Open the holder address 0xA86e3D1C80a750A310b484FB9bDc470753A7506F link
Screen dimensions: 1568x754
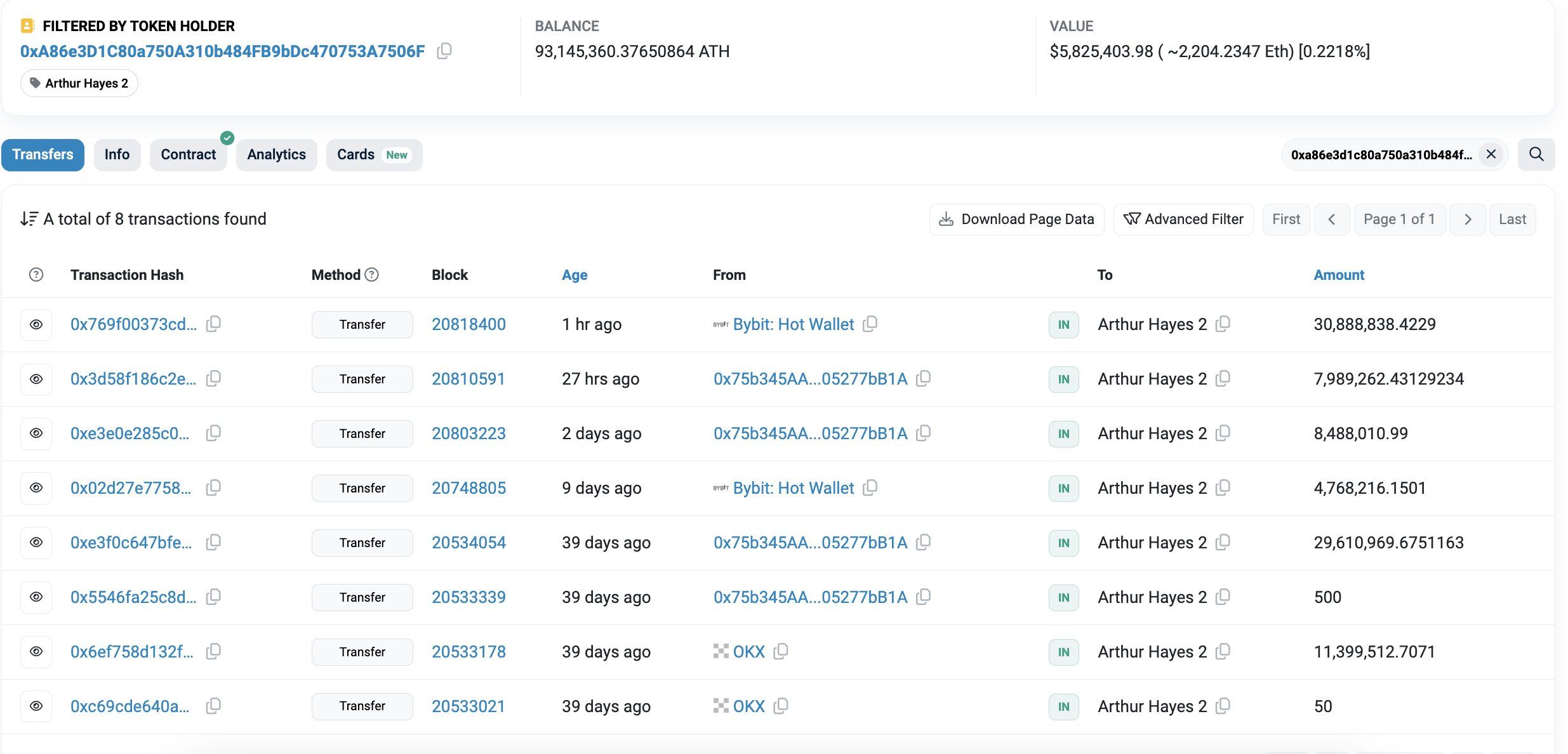click(x=222, y=51)
